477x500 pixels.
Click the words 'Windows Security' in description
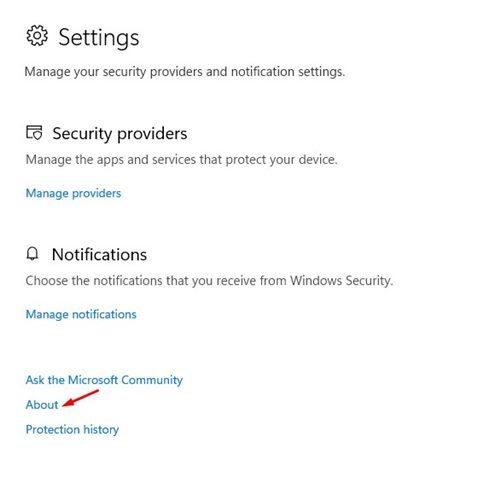click(341, 281)
